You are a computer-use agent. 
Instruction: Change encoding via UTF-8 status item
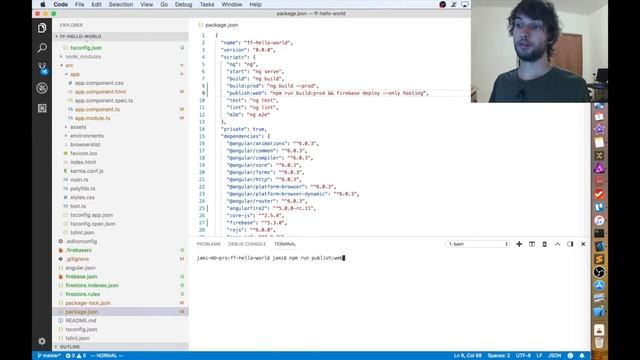[523, 356]
